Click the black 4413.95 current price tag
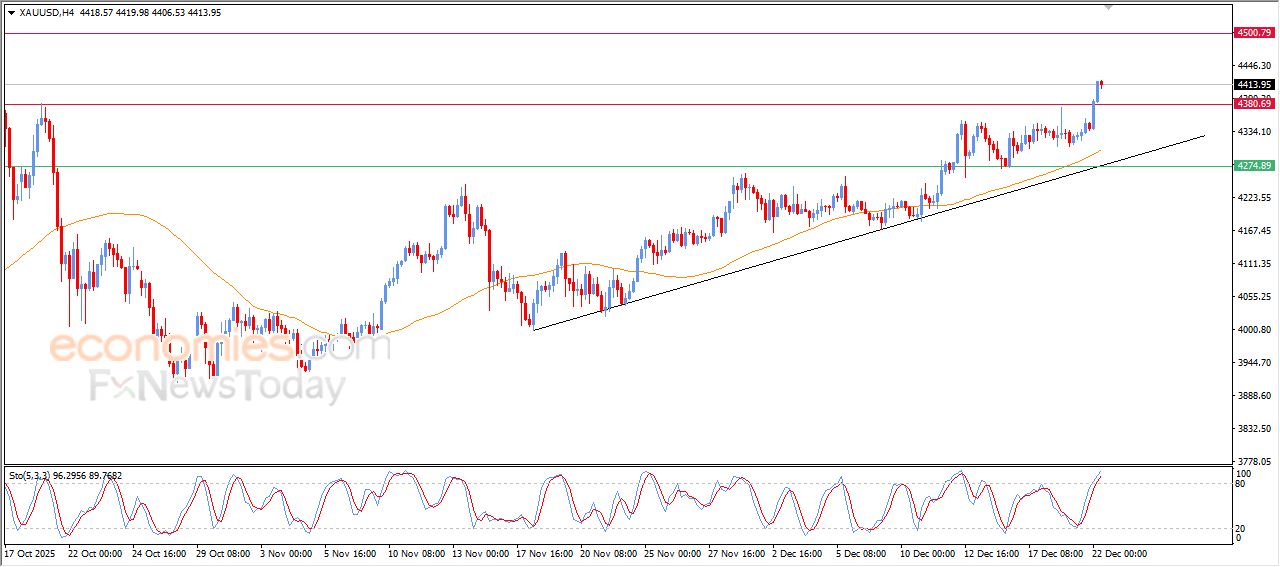 (x=1253, y=85)
